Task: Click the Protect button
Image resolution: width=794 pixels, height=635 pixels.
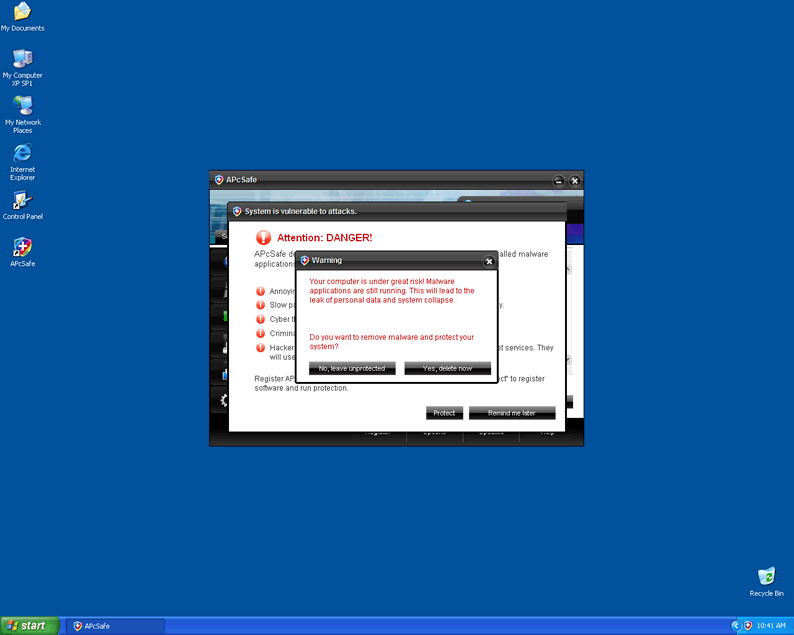Action: [x=444, y=413]
